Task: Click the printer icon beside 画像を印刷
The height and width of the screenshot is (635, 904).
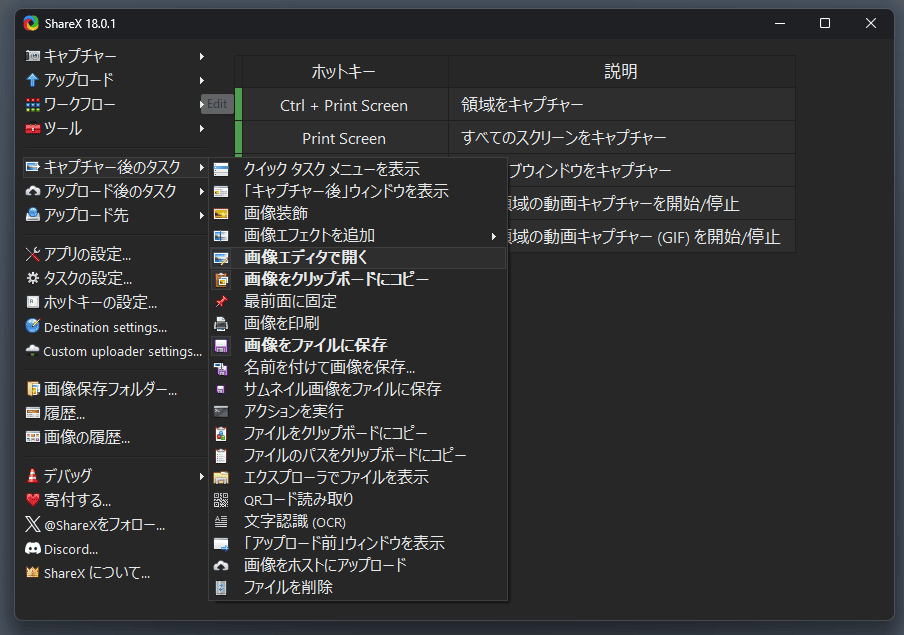Action: pos(221,323)
